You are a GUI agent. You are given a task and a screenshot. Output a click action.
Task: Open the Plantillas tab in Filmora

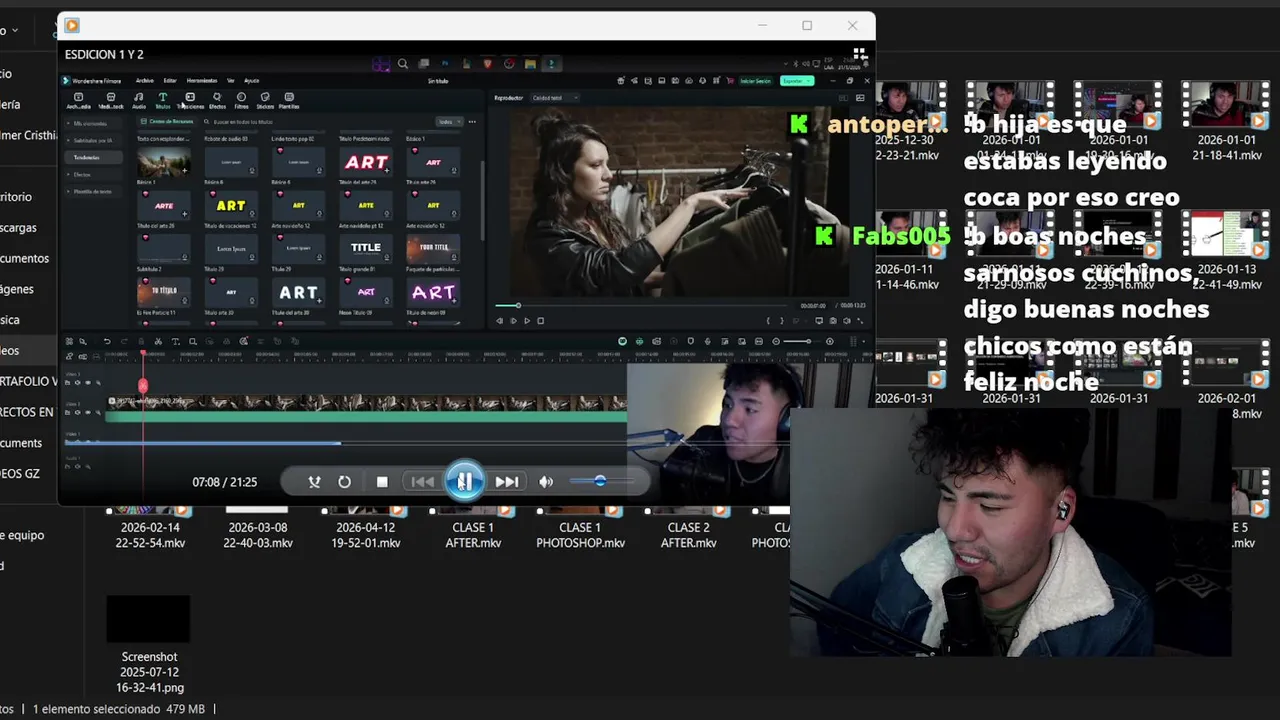tap(289, 100)
